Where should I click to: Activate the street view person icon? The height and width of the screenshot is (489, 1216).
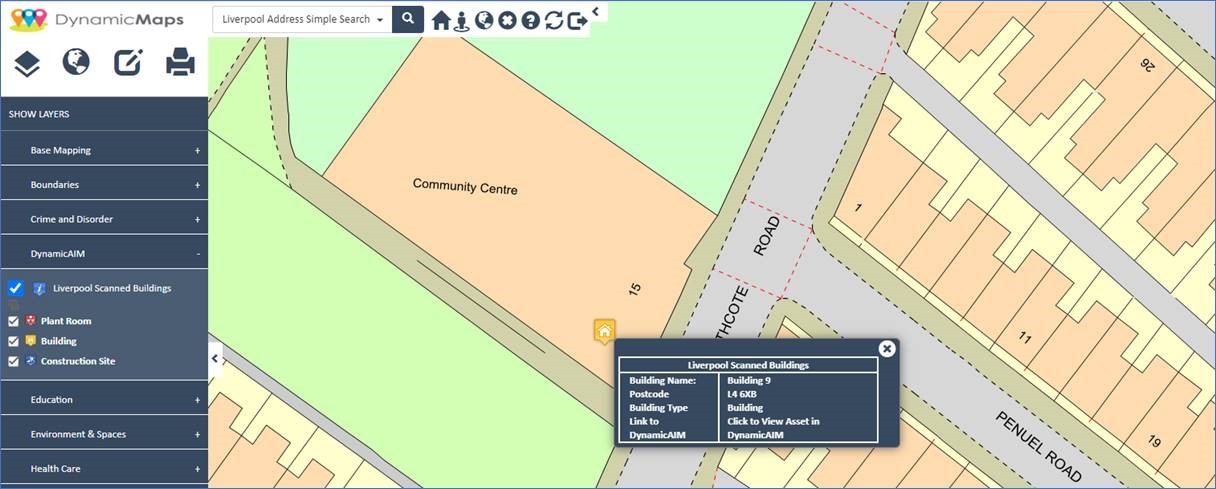click(x=461, y=20)
